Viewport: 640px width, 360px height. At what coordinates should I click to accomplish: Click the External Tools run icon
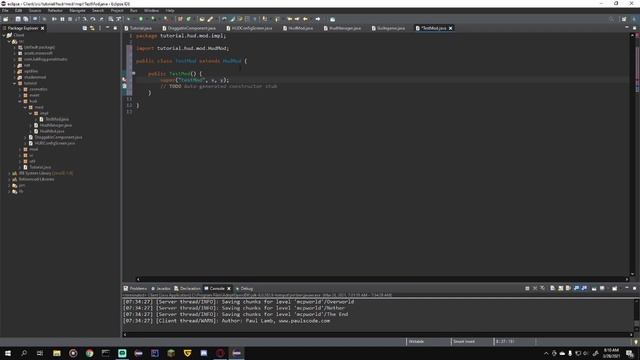click(166, 19)
